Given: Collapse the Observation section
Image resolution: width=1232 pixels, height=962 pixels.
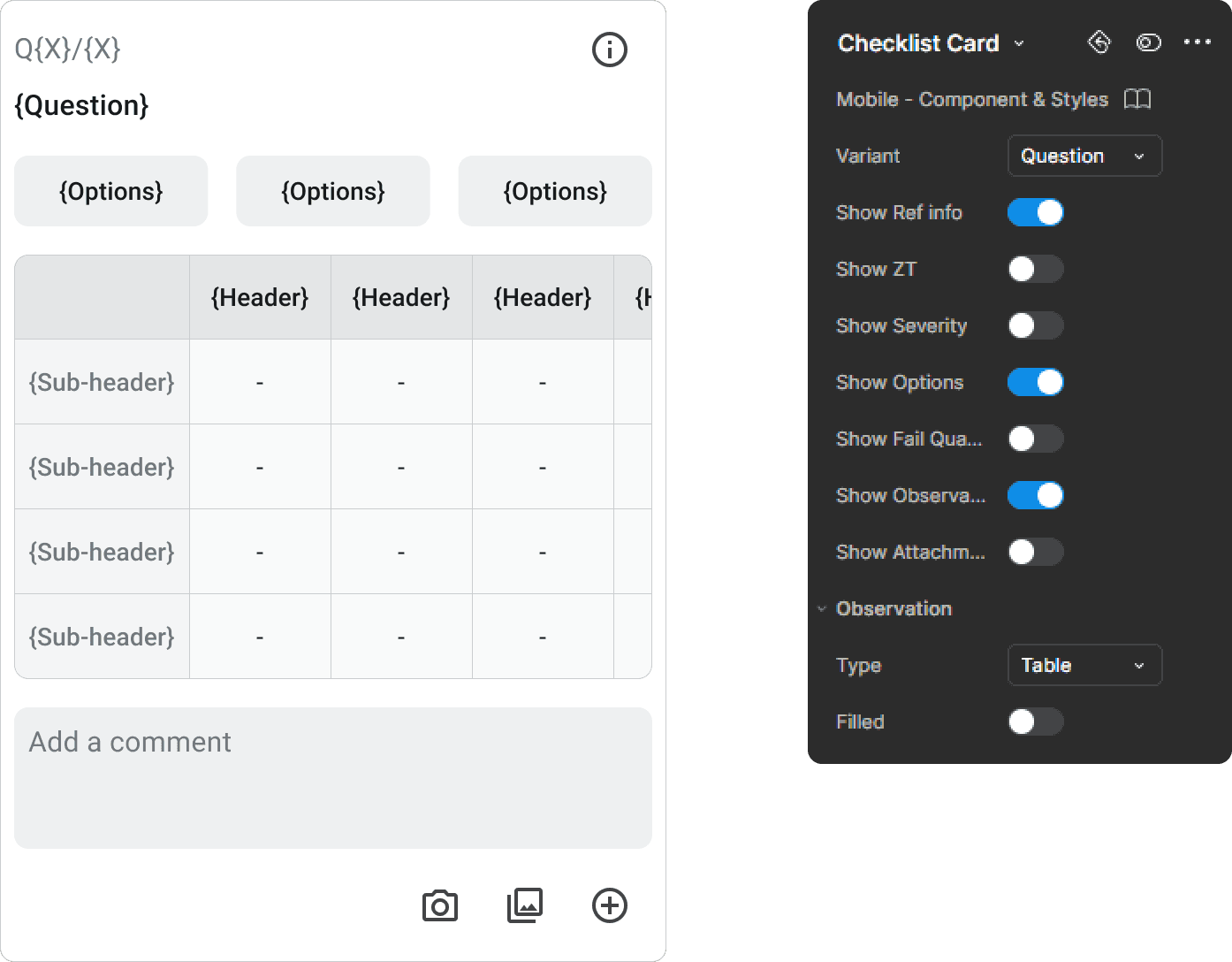Looking at the screenshot, I should [822, 608].
